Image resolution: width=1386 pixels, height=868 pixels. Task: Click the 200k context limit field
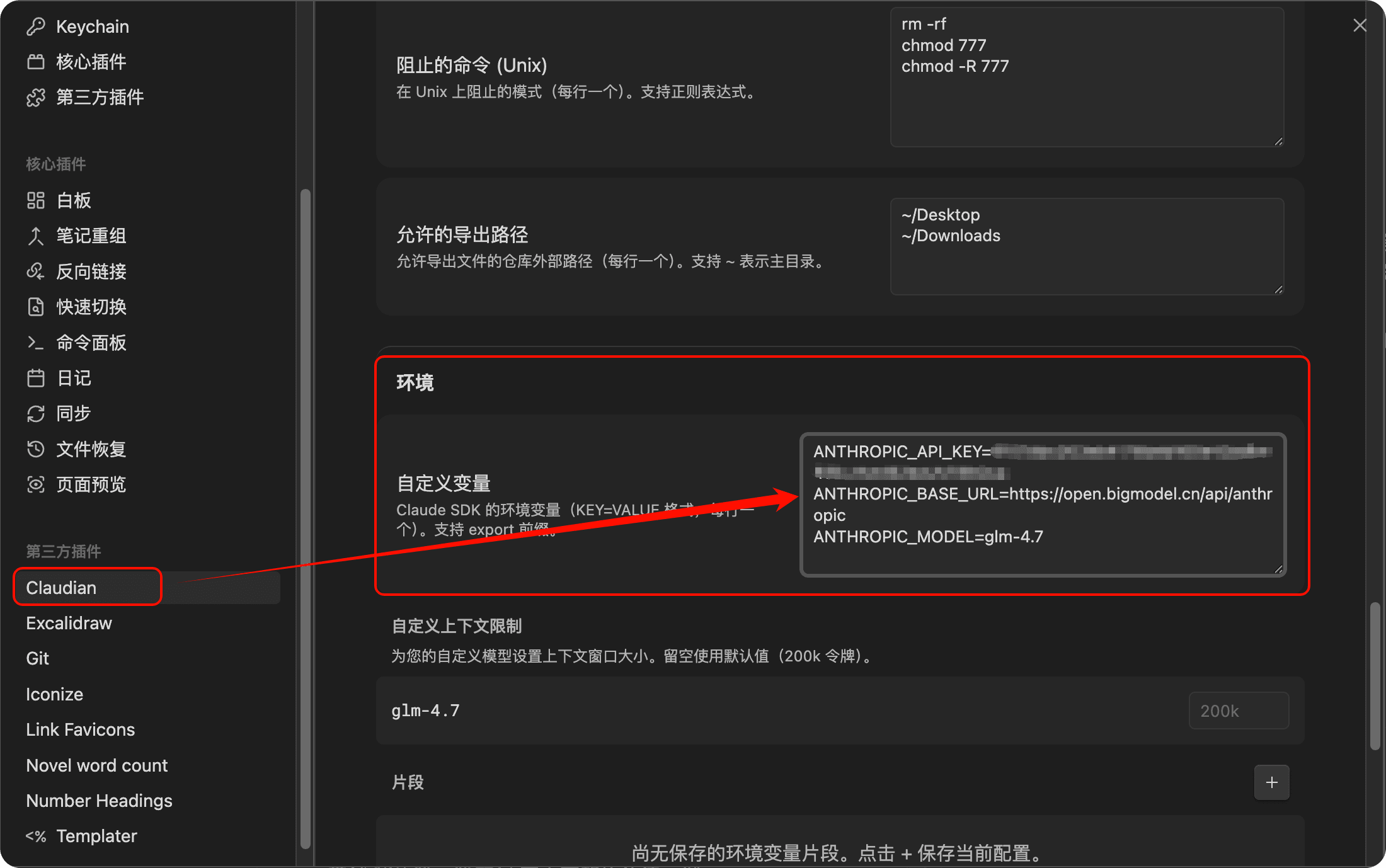click(x=1237, y=711)
